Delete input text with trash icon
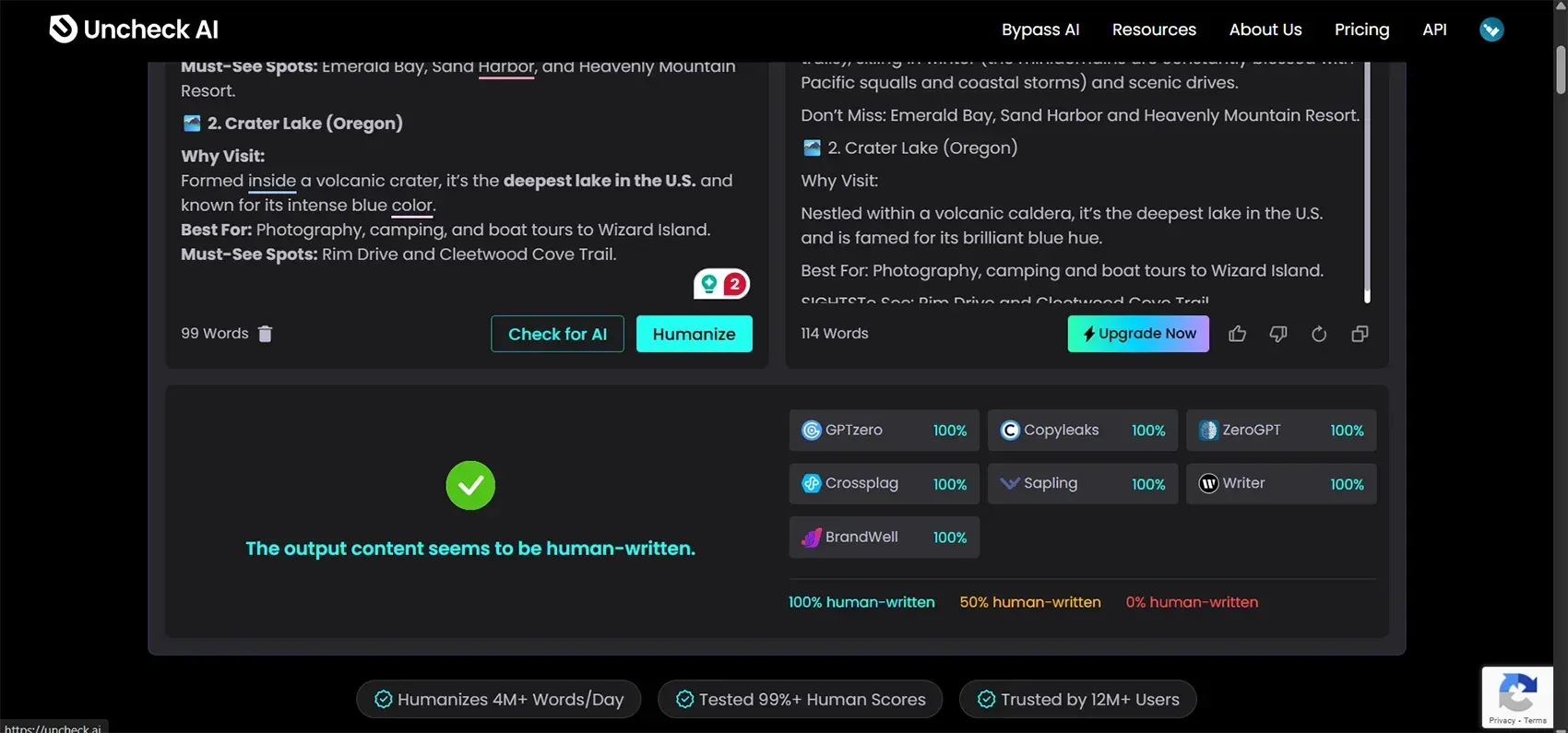Image resolution: width=1568 pixels, height=733 pixels. (x=265, y=334)
